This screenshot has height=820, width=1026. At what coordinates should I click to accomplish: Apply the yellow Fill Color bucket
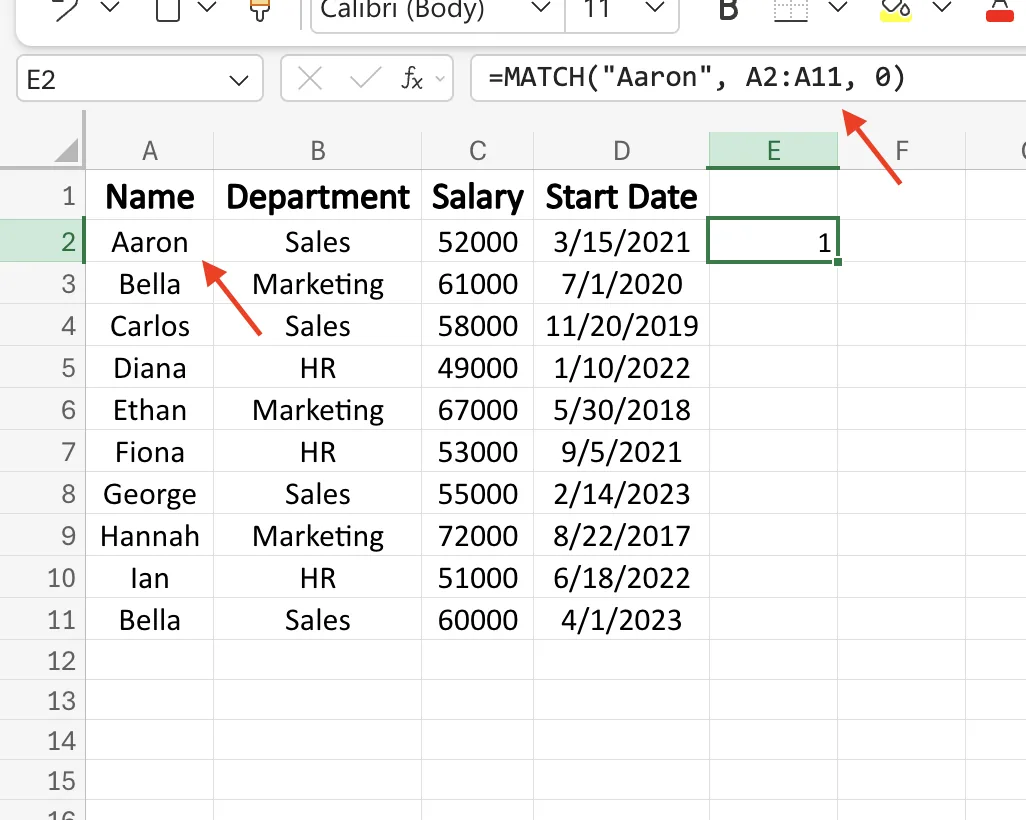click(x=895, y=9)
